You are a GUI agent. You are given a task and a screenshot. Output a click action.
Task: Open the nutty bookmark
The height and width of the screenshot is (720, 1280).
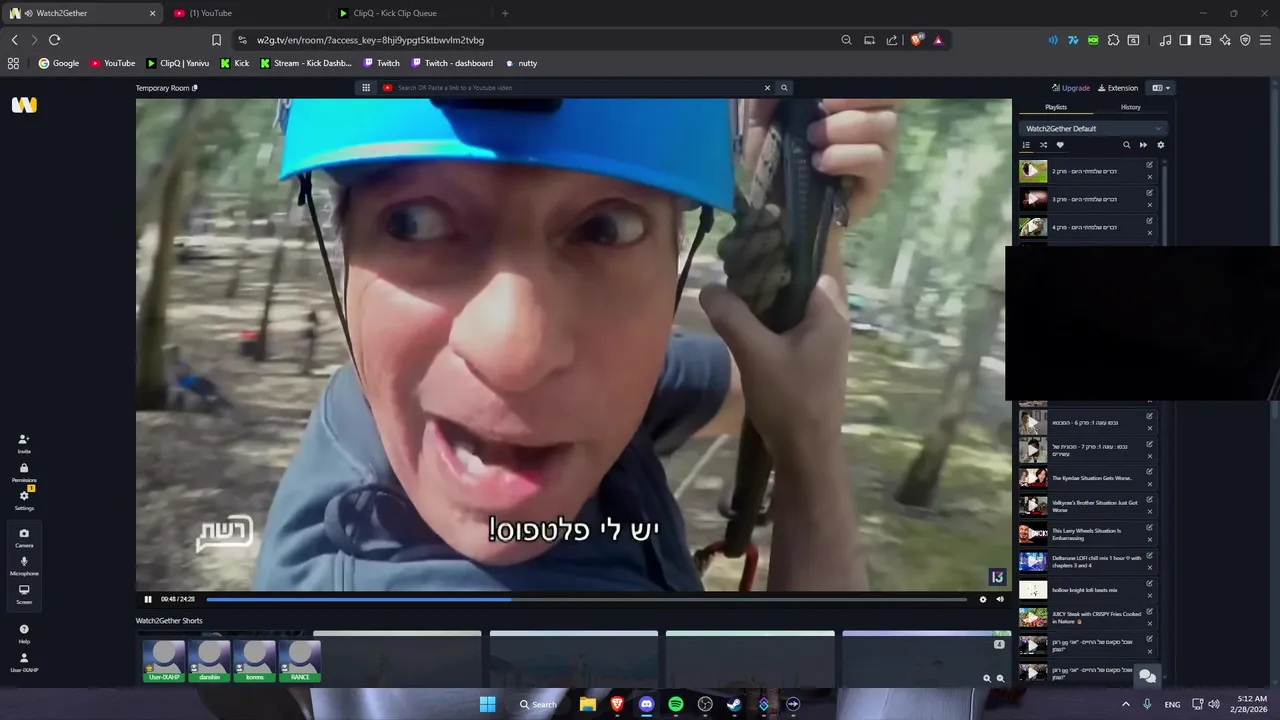pyautogui.click(x=521, y=63)
